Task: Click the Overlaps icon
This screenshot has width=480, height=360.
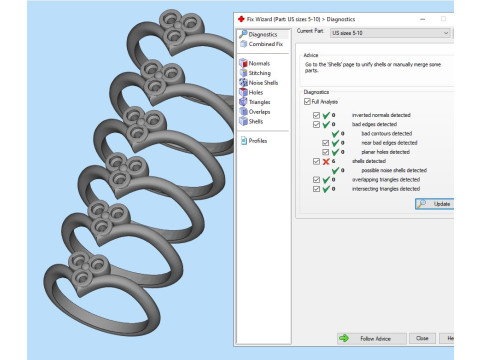Action: 243,112
